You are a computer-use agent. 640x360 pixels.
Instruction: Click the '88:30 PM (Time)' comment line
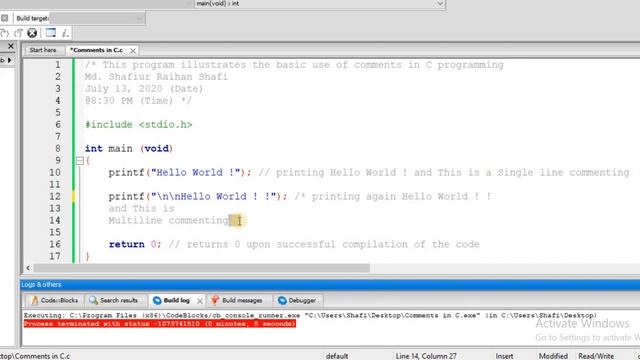(x=138, y=101)
